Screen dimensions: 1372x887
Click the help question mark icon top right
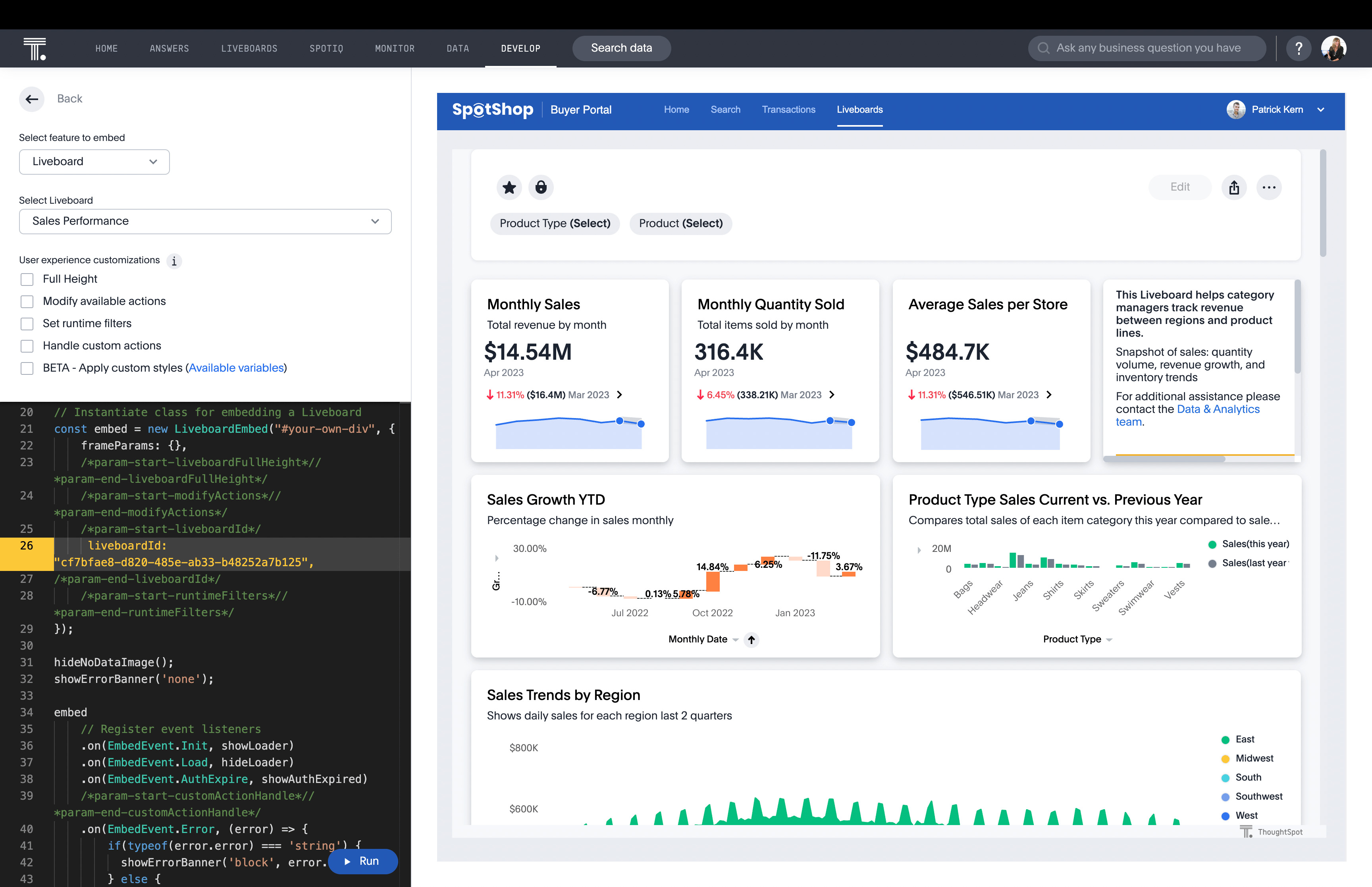pos(1299,48)
